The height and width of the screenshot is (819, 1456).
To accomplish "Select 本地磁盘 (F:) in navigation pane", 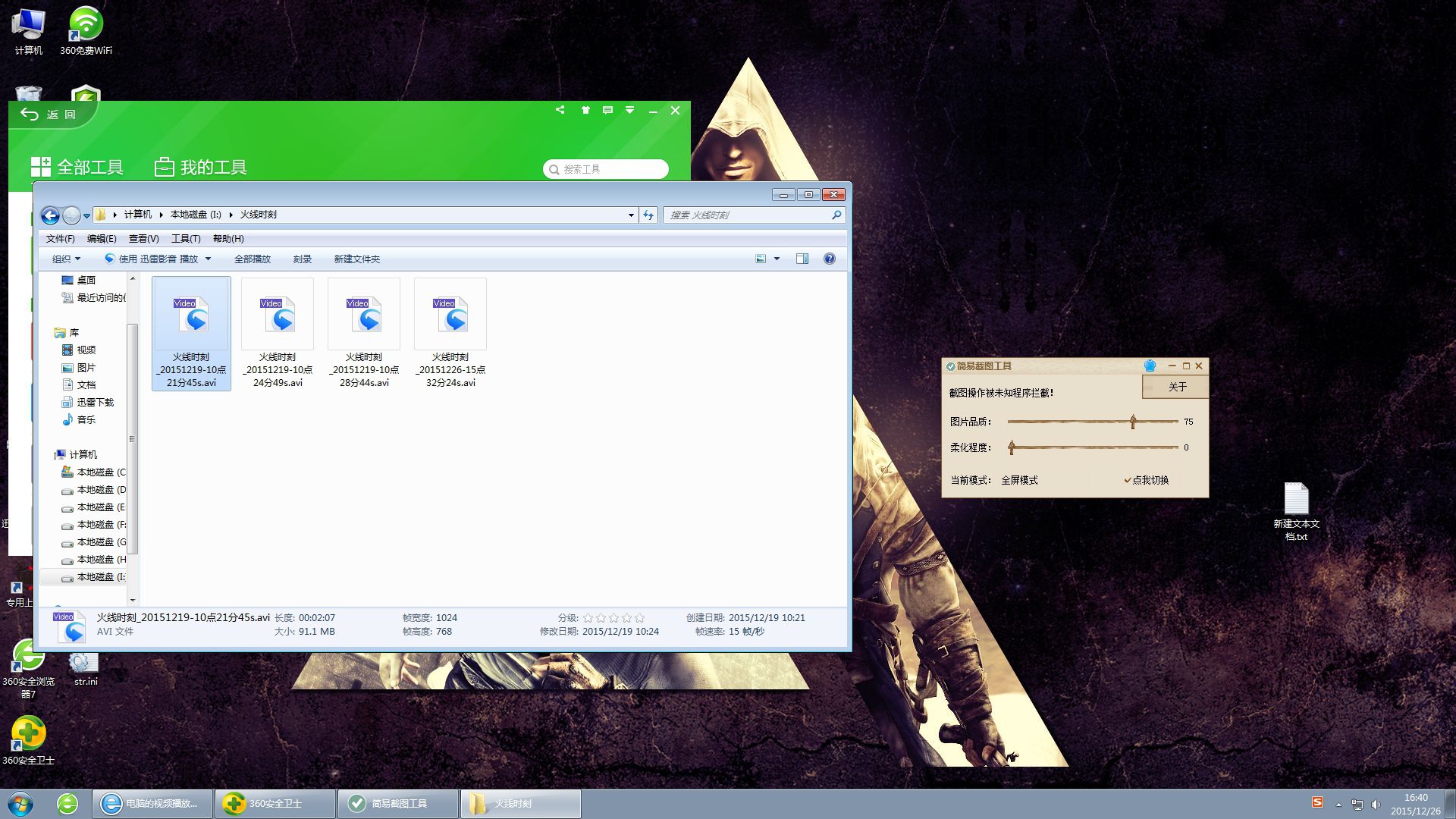I will [x=93, y=525].
